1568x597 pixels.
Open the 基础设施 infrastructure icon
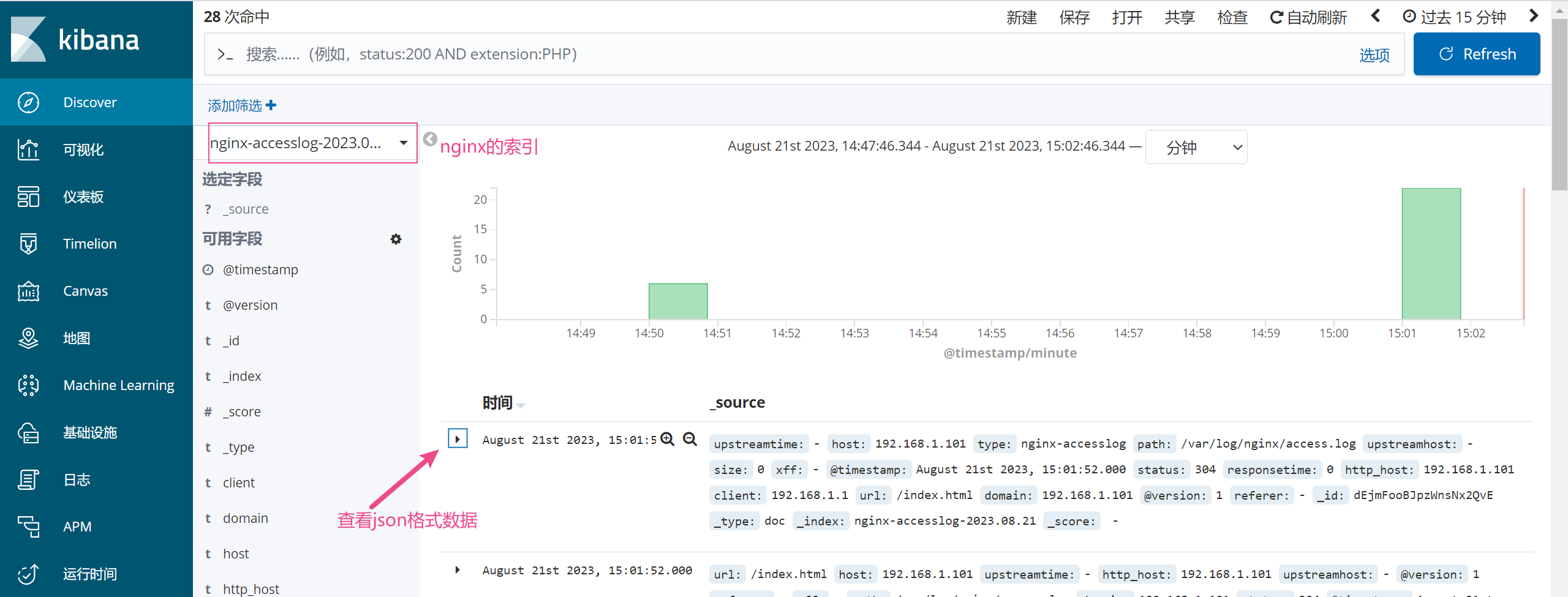(x=28, y=432)
